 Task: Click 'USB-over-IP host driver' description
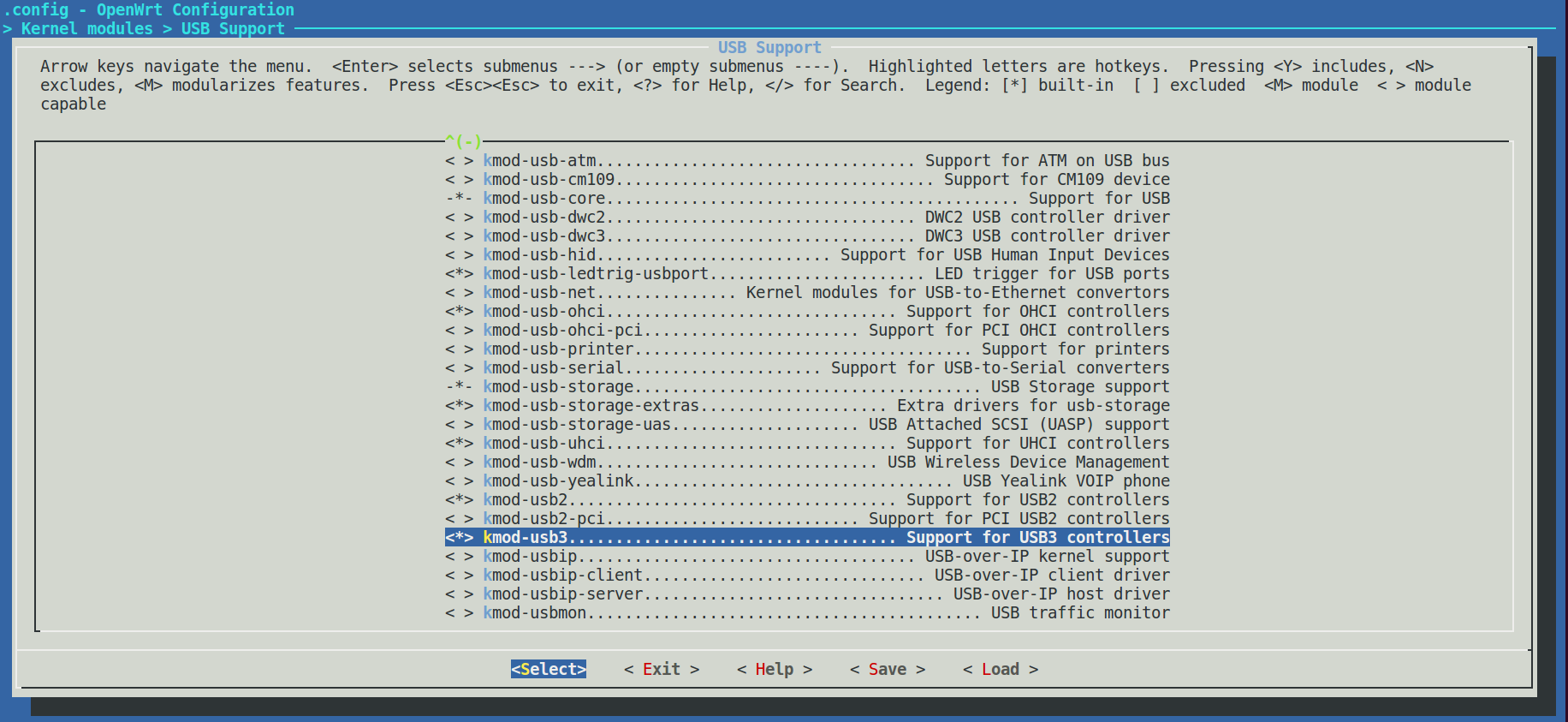point(1061,594)
